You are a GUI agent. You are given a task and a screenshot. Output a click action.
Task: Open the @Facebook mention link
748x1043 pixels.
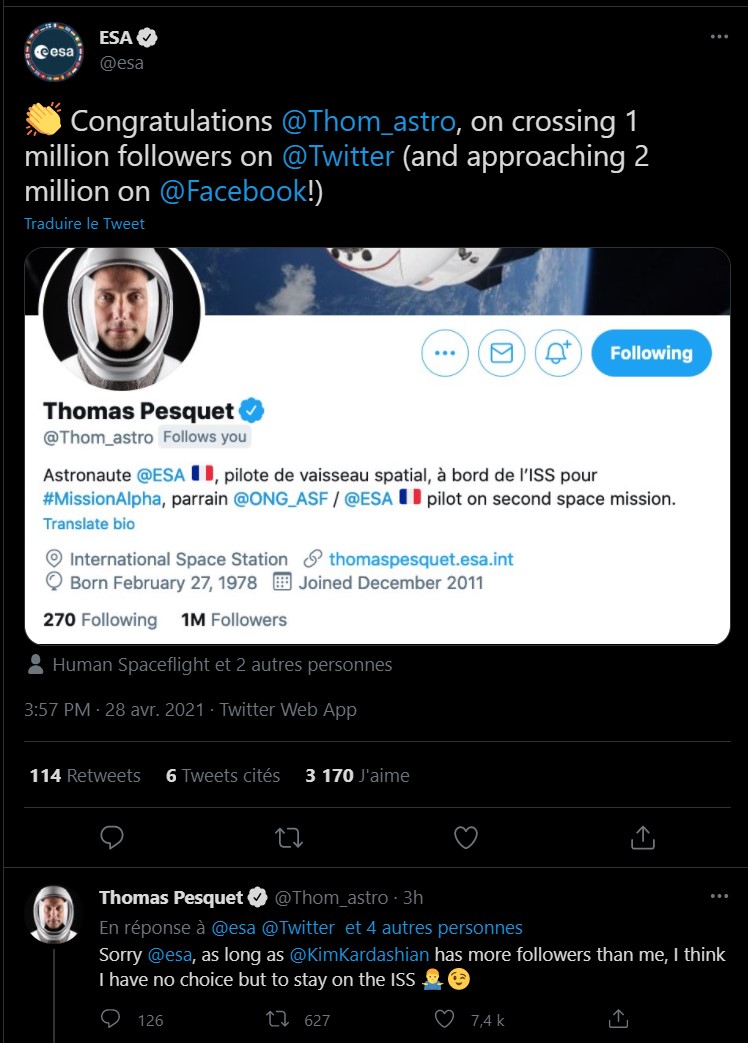point(231,191)
